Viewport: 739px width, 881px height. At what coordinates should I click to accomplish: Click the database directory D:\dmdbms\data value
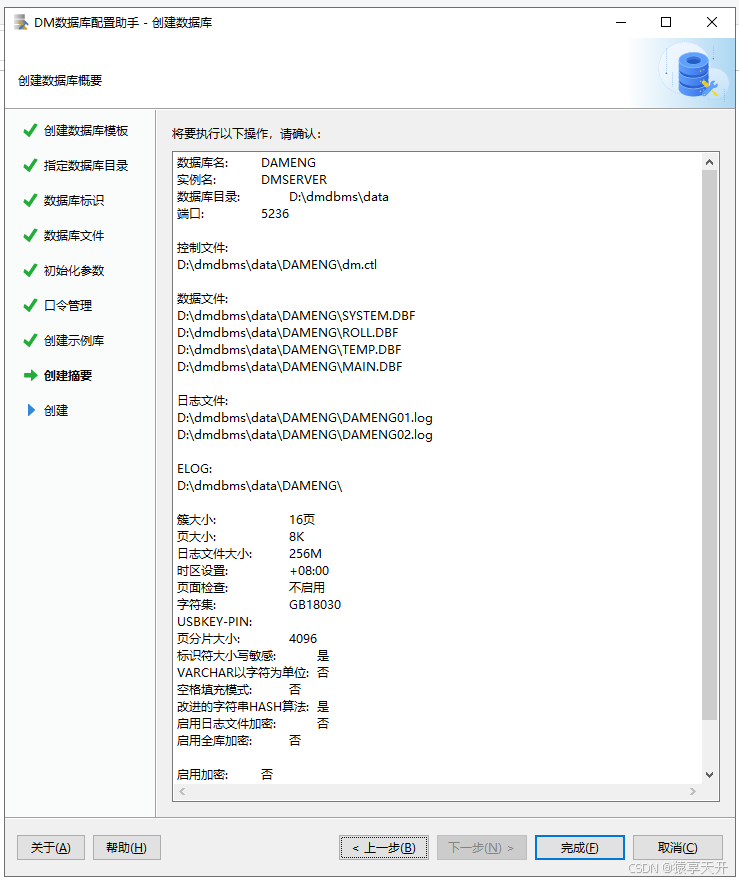[x=339, y=197]
